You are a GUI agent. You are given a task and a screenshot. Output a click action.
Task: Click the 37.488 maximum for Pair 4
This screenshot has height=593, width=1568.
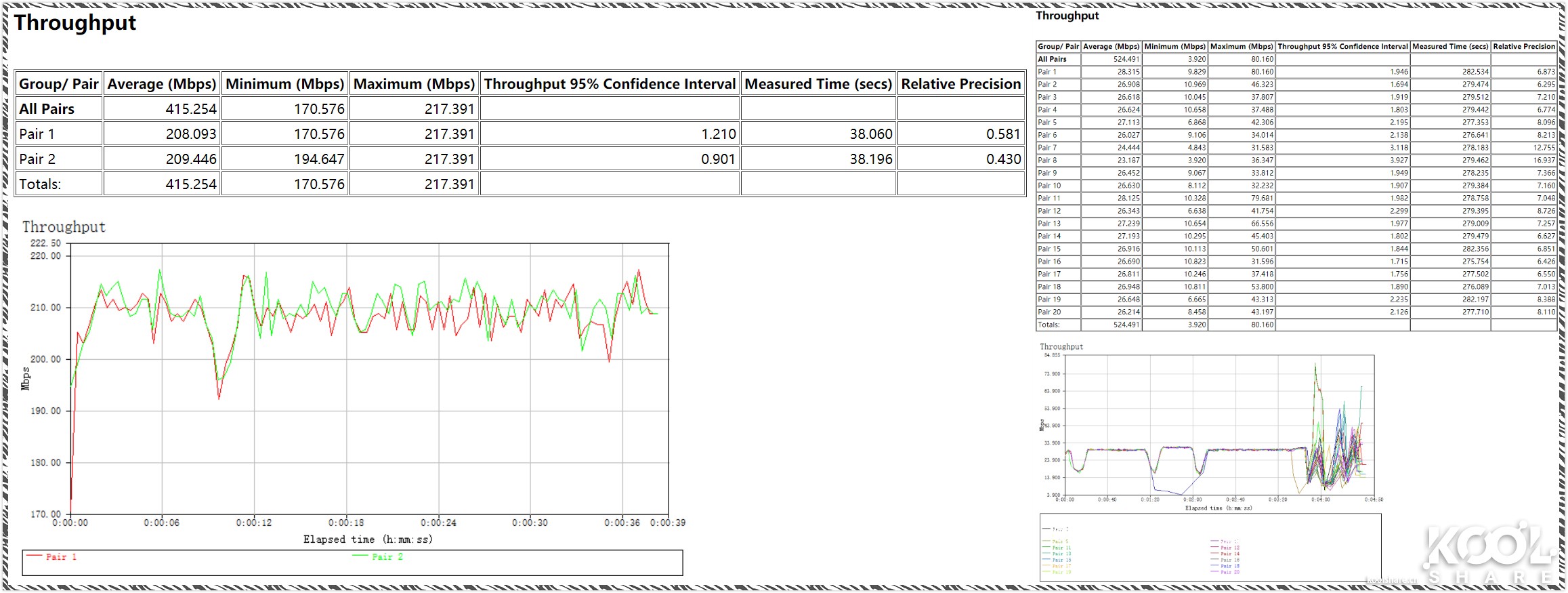click(1262, 110)
